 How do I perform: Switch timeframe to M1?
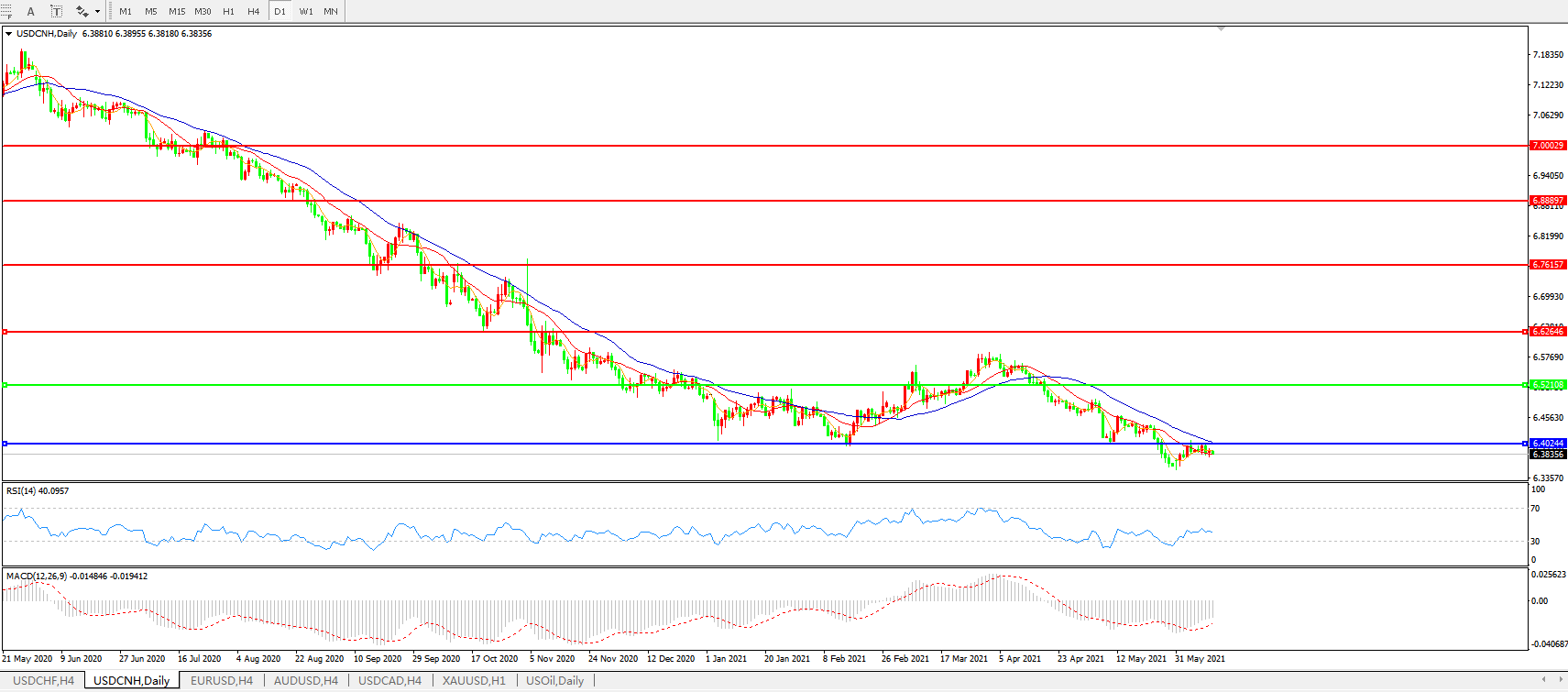click(126, 11)
